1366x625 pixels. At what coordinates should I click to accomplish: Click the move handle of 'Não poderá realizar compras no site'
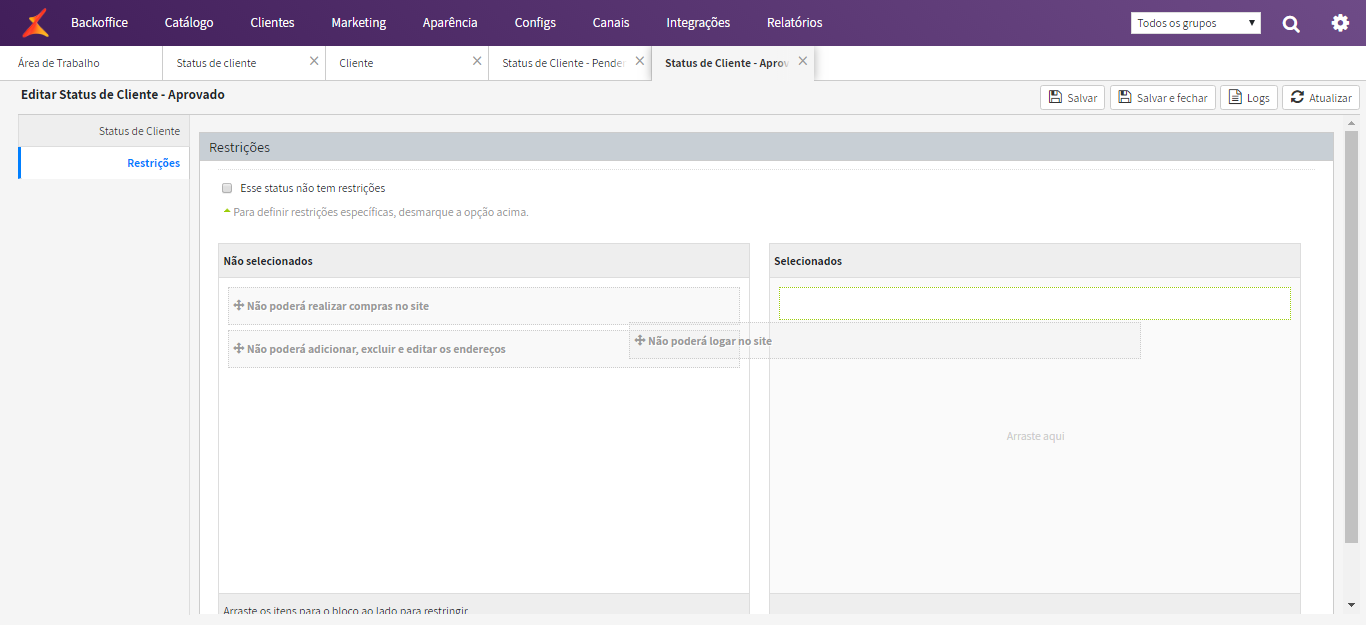(239, 305)
